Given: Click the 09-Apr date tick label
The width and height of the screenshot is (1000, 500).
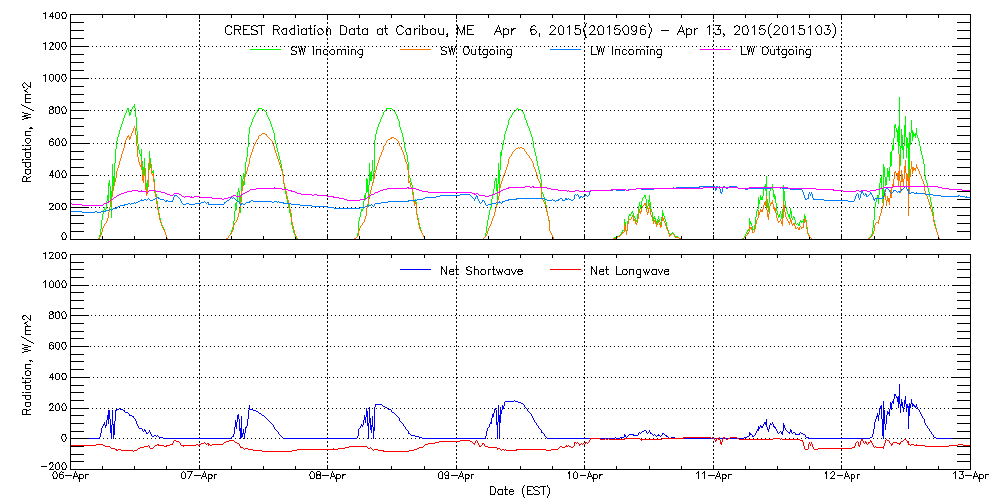Looking at the screenshot, I should [456, 477].
